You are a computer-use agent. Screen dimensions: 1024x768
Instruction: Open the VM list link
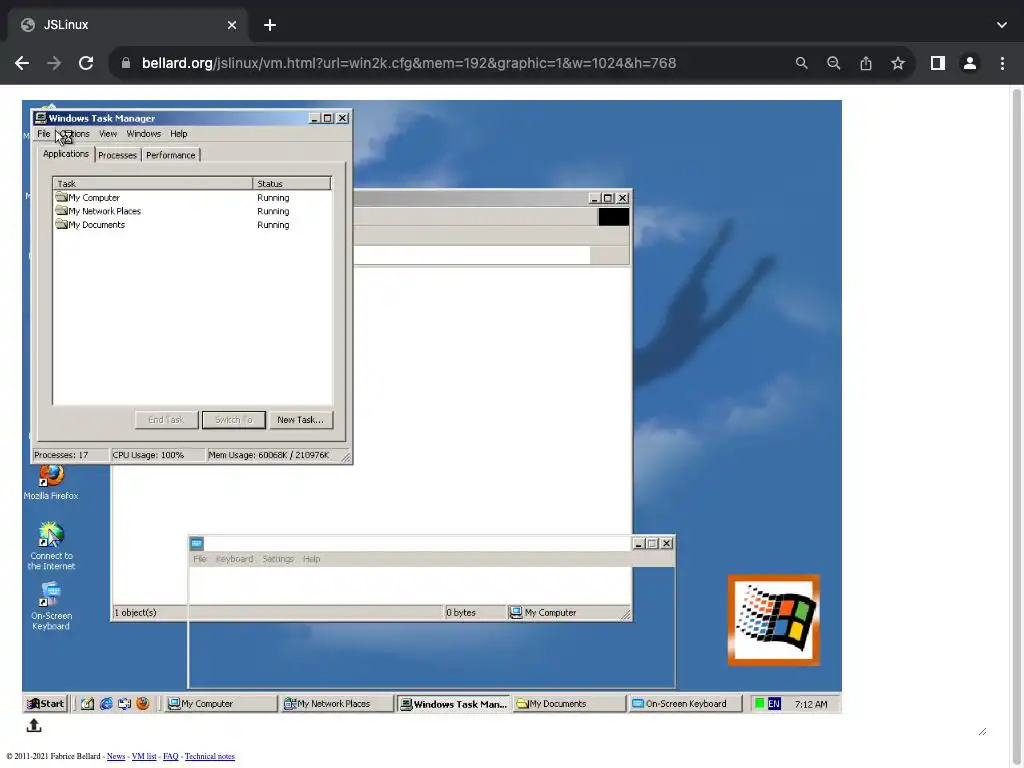(x=144, y=756)
